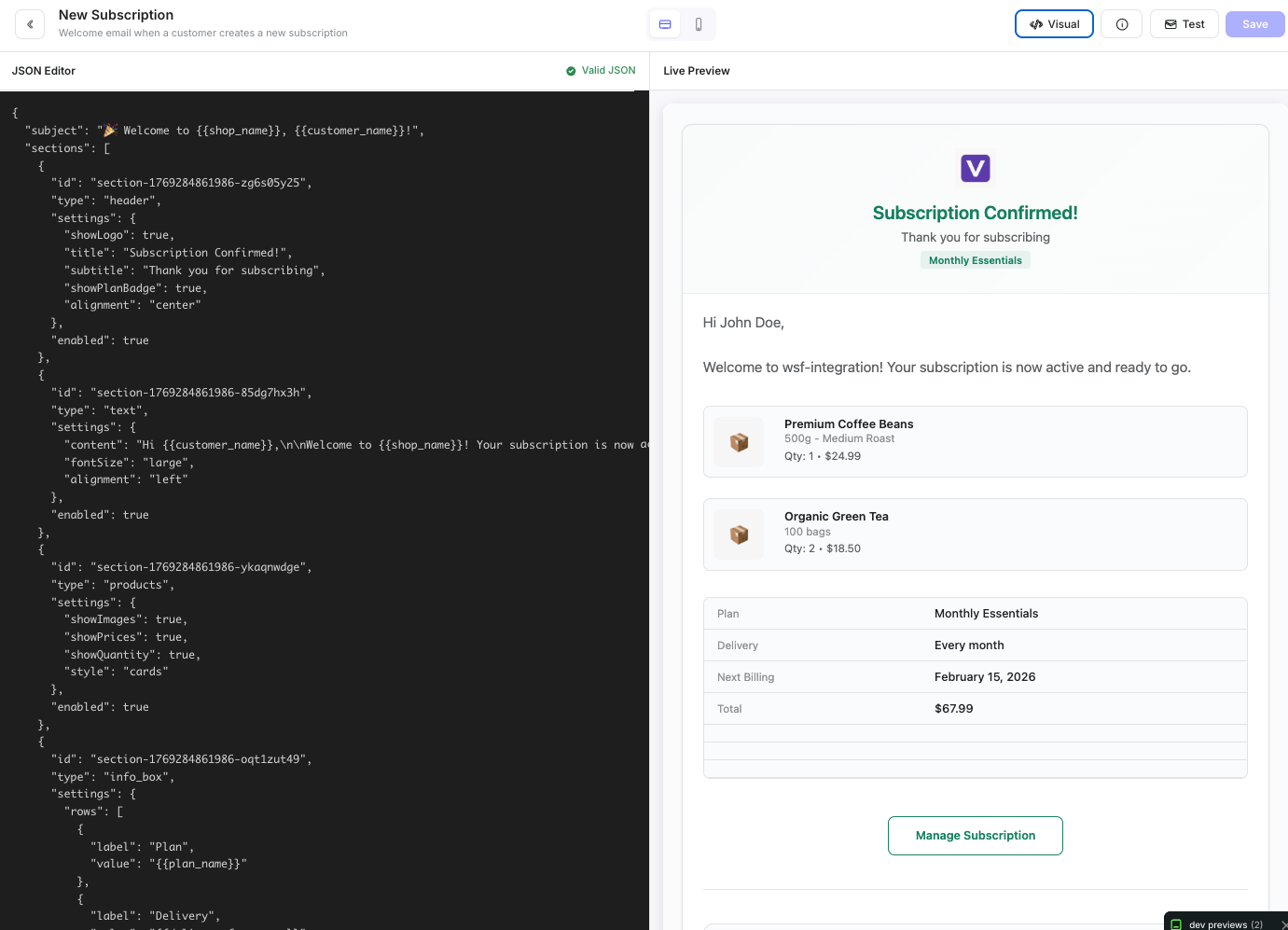Click the "type": "products" line
Screen dimensions: 1288x930
(113, 585)
